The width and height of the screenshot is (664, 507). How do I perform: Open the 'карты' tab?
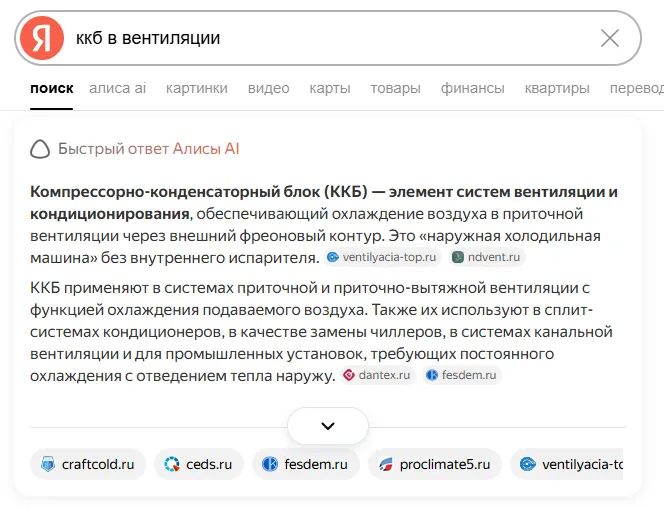pyautogui.click(x=330, y=88)
